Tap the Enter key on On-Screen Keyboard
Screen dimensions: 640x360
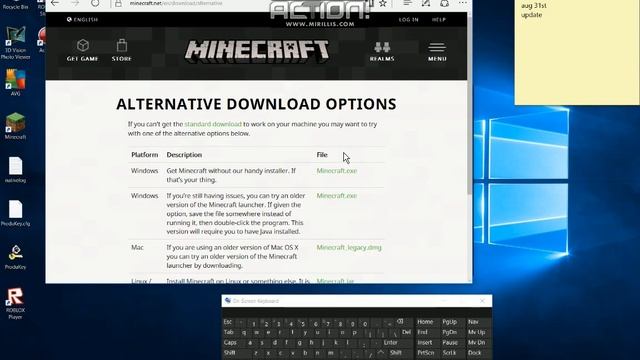coord(391,343)
